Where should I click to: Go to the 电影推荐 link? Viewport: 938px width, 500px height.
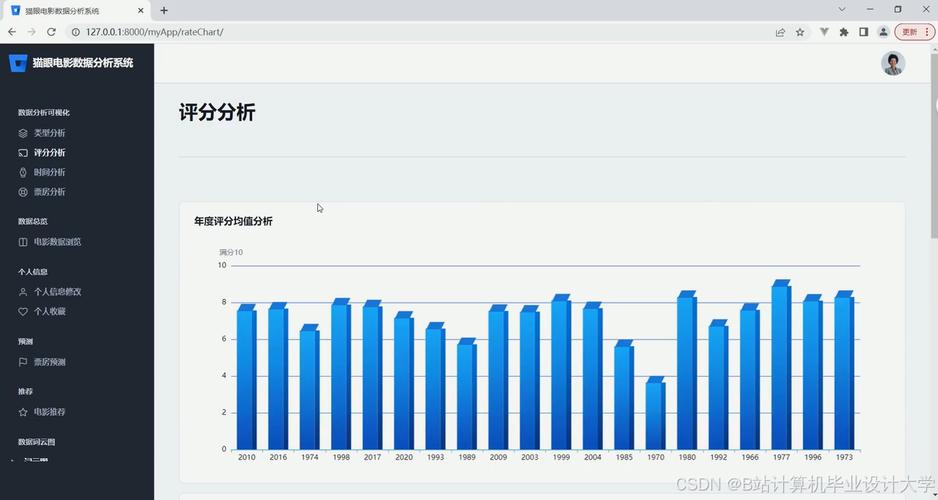tap(50, 412)
